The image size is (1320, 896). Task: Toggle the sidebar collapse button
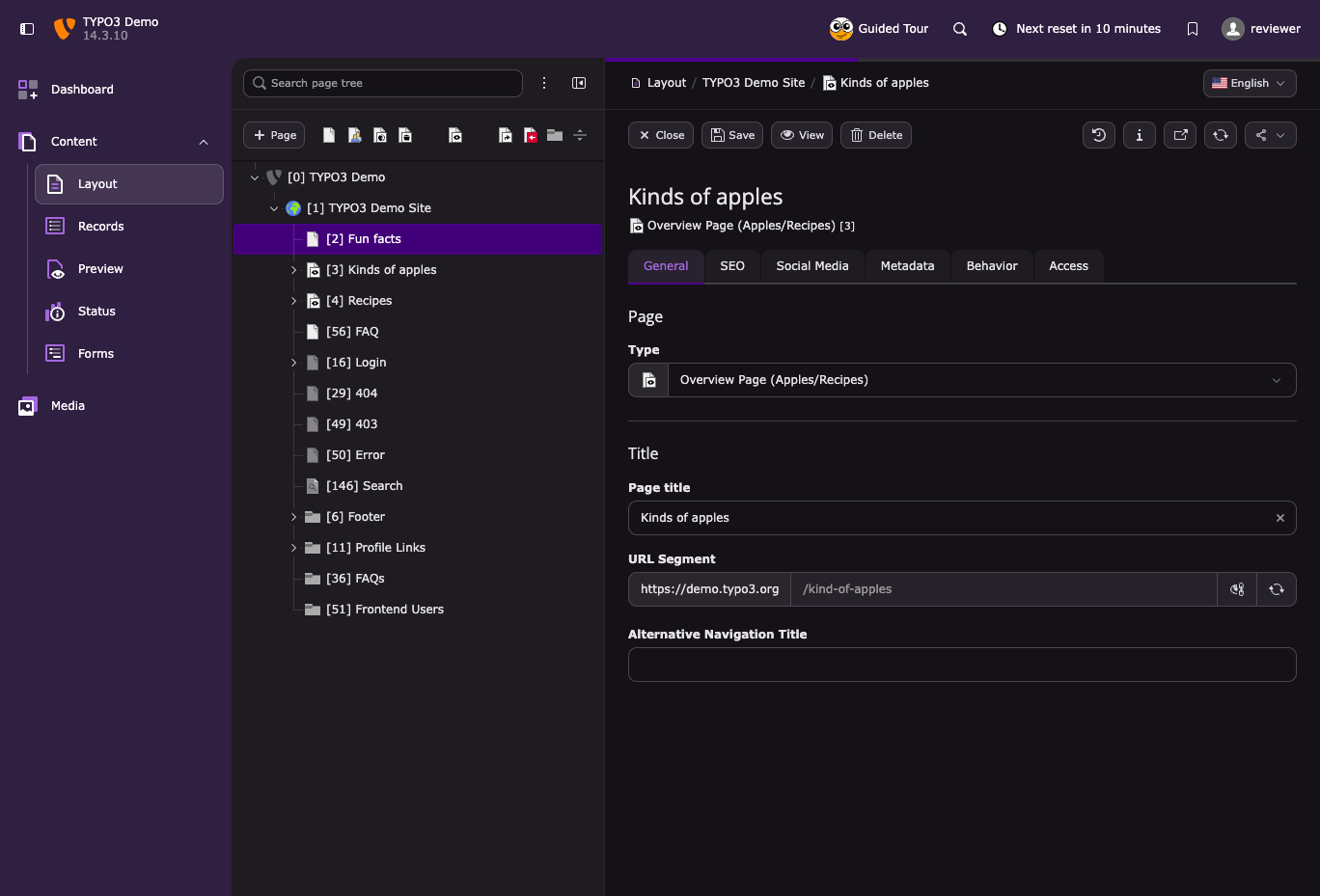click(27, 29)
